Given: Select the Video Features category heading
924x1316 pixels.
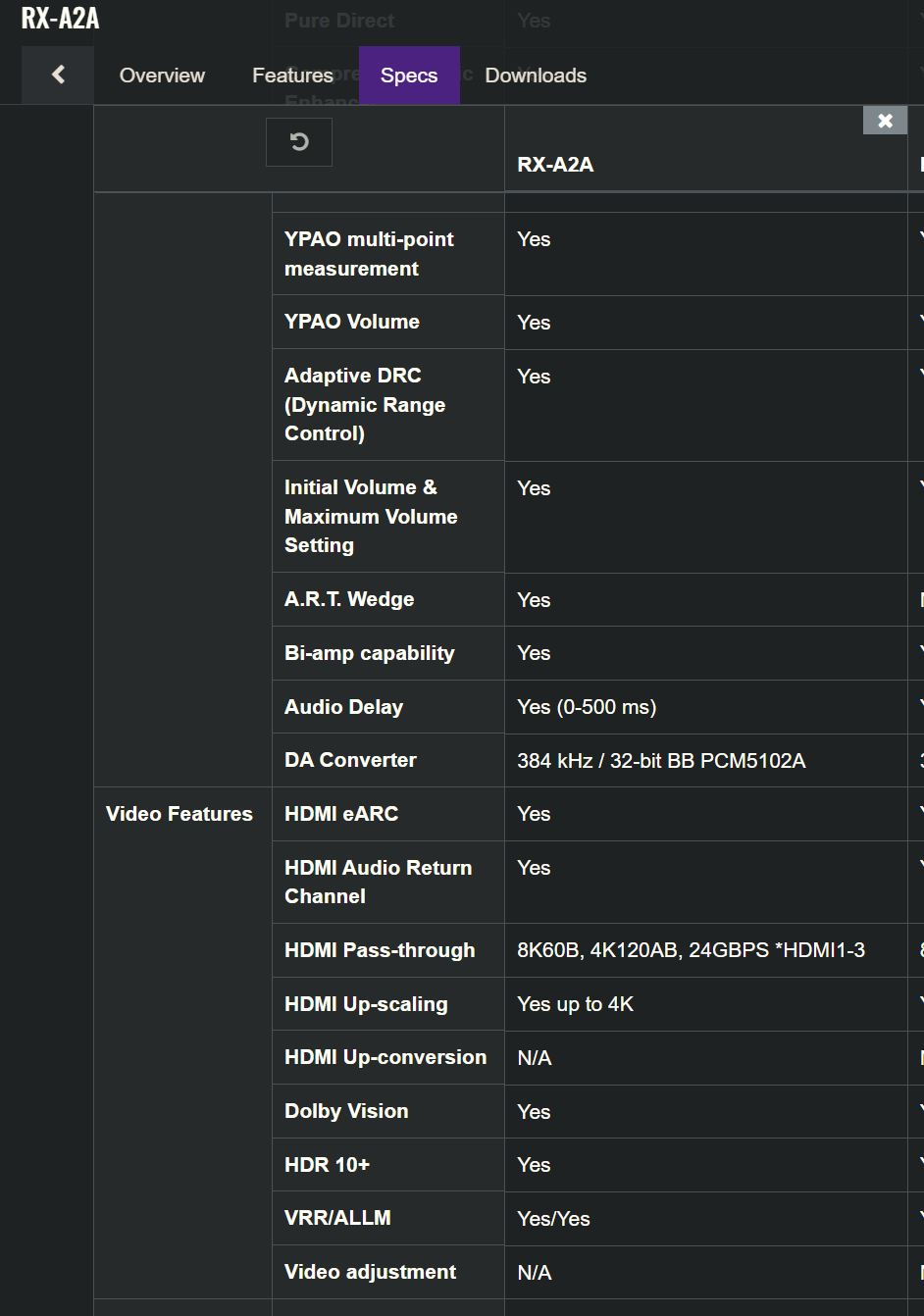Looking at the screenshot, I should 180,814.
